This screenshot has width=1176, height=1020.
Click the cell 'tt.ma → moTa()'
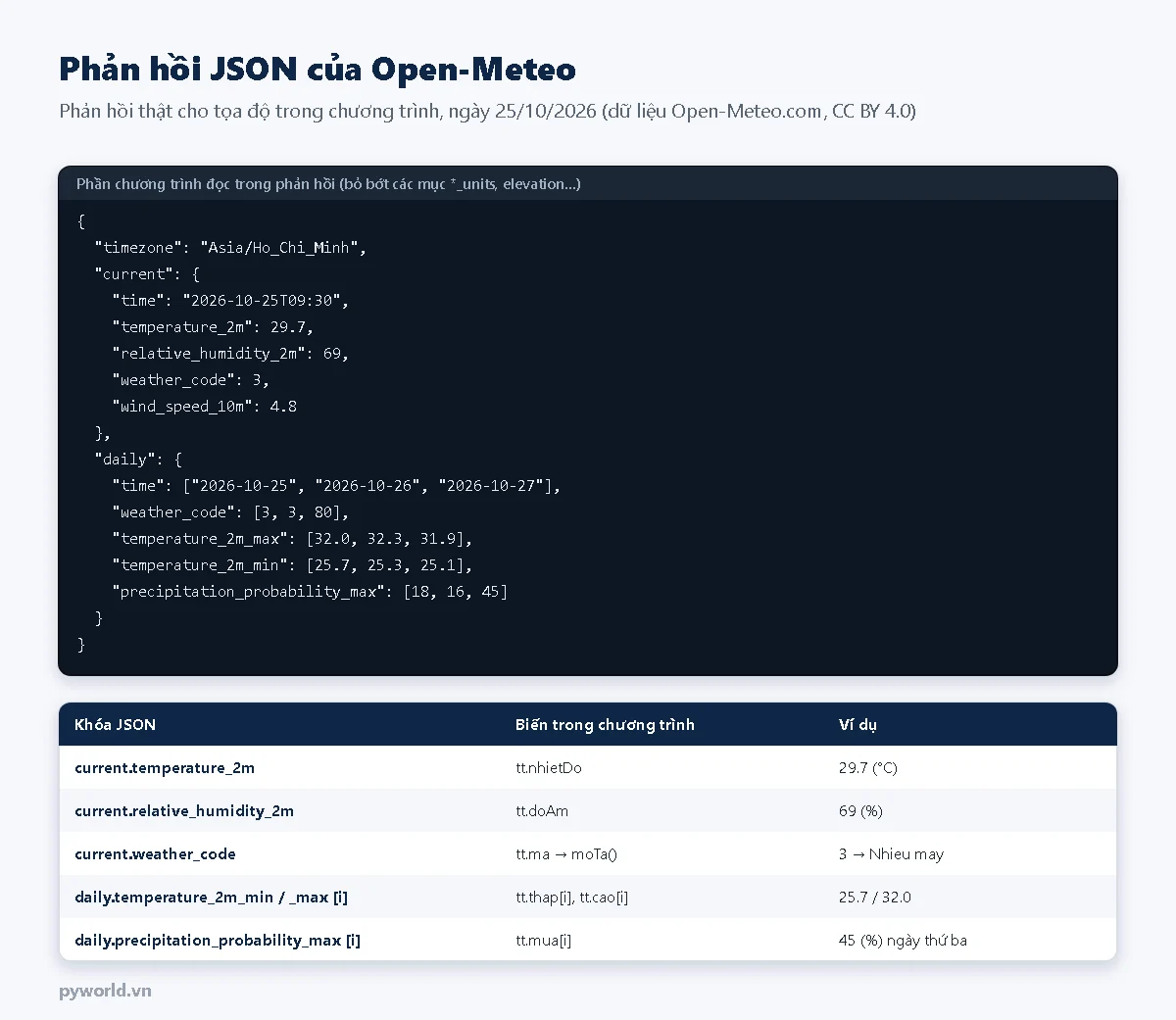(x=566, y=854)
